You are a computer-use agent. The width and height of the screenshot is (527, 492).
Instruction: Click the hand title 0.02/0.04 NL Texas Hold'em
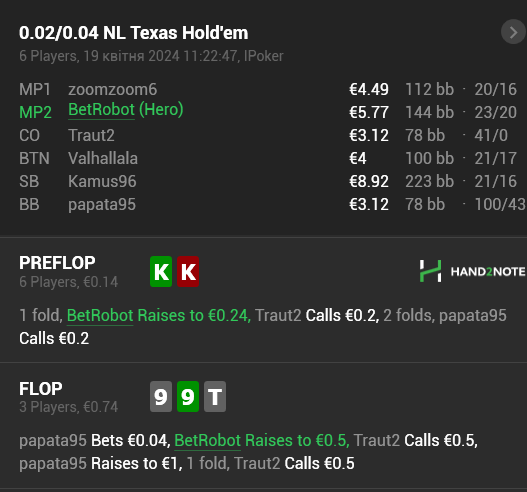click(133, 33)
